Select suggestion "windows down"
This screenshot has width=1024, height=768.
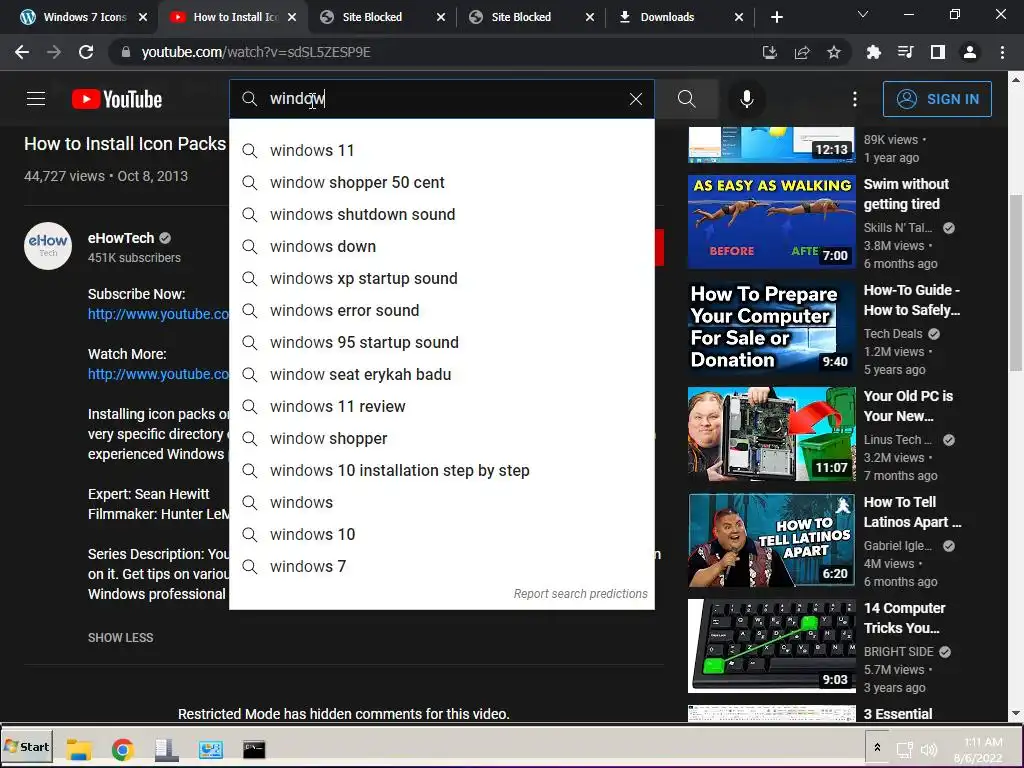coord(441,246)
